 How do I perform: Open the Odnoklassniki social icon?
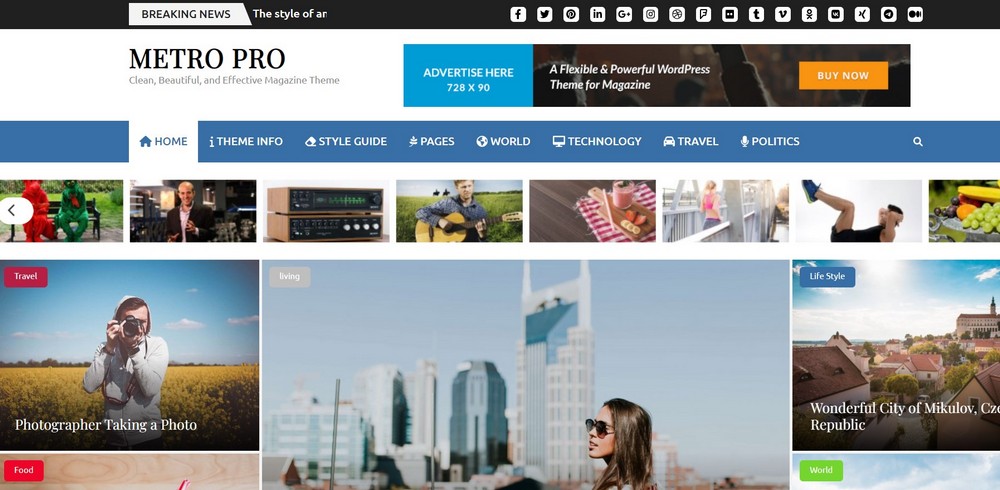point(809,14)
